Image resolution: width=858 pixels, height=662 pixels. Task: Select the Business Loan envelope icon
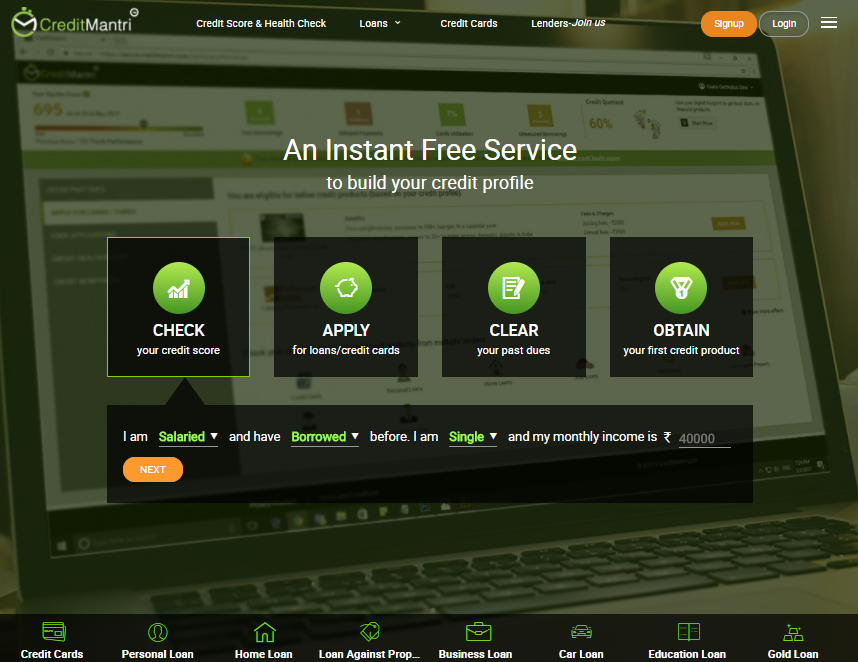(x=475, y=632)
